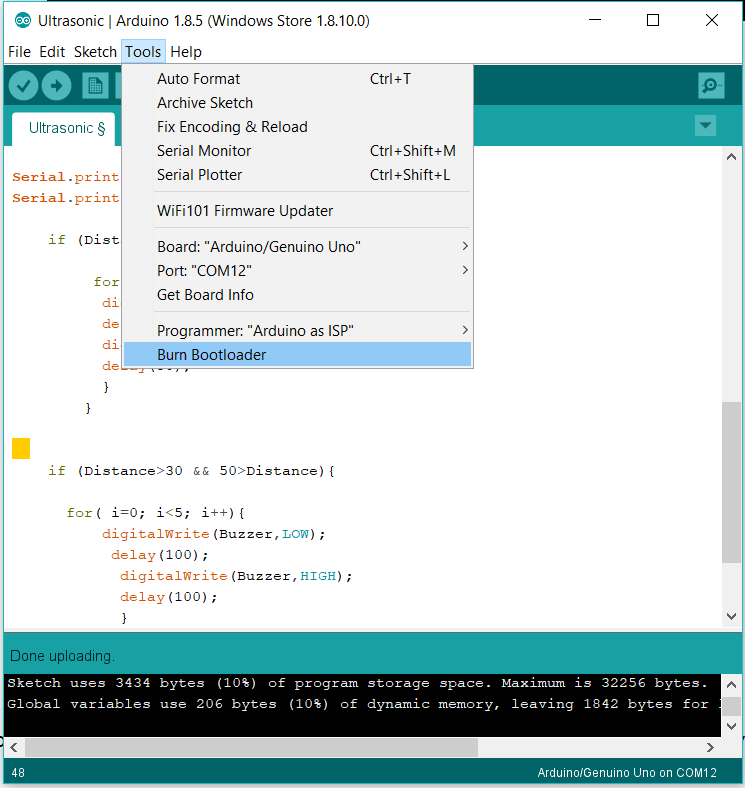This screenshot has height=788, width=745.
Task: Click first "Serial.print" code line
Action: (x=66, y=177)
